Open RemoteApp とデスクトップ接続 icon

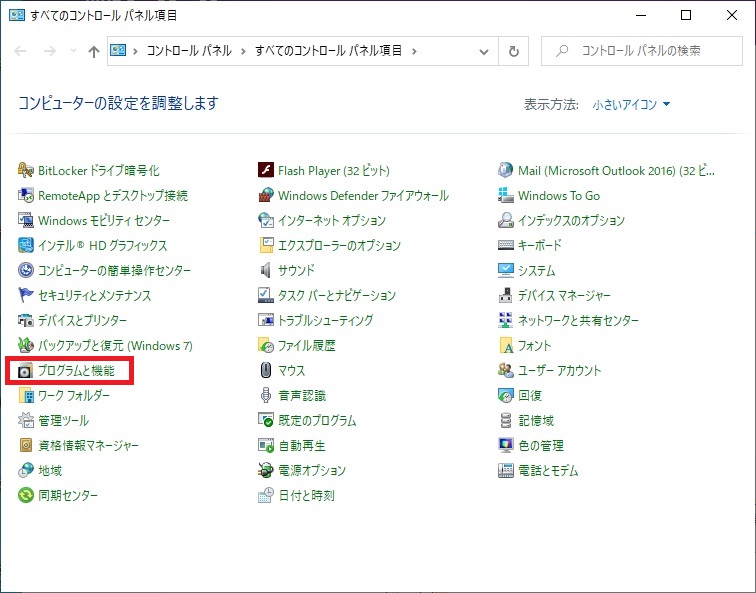click(x=26, y=195)
